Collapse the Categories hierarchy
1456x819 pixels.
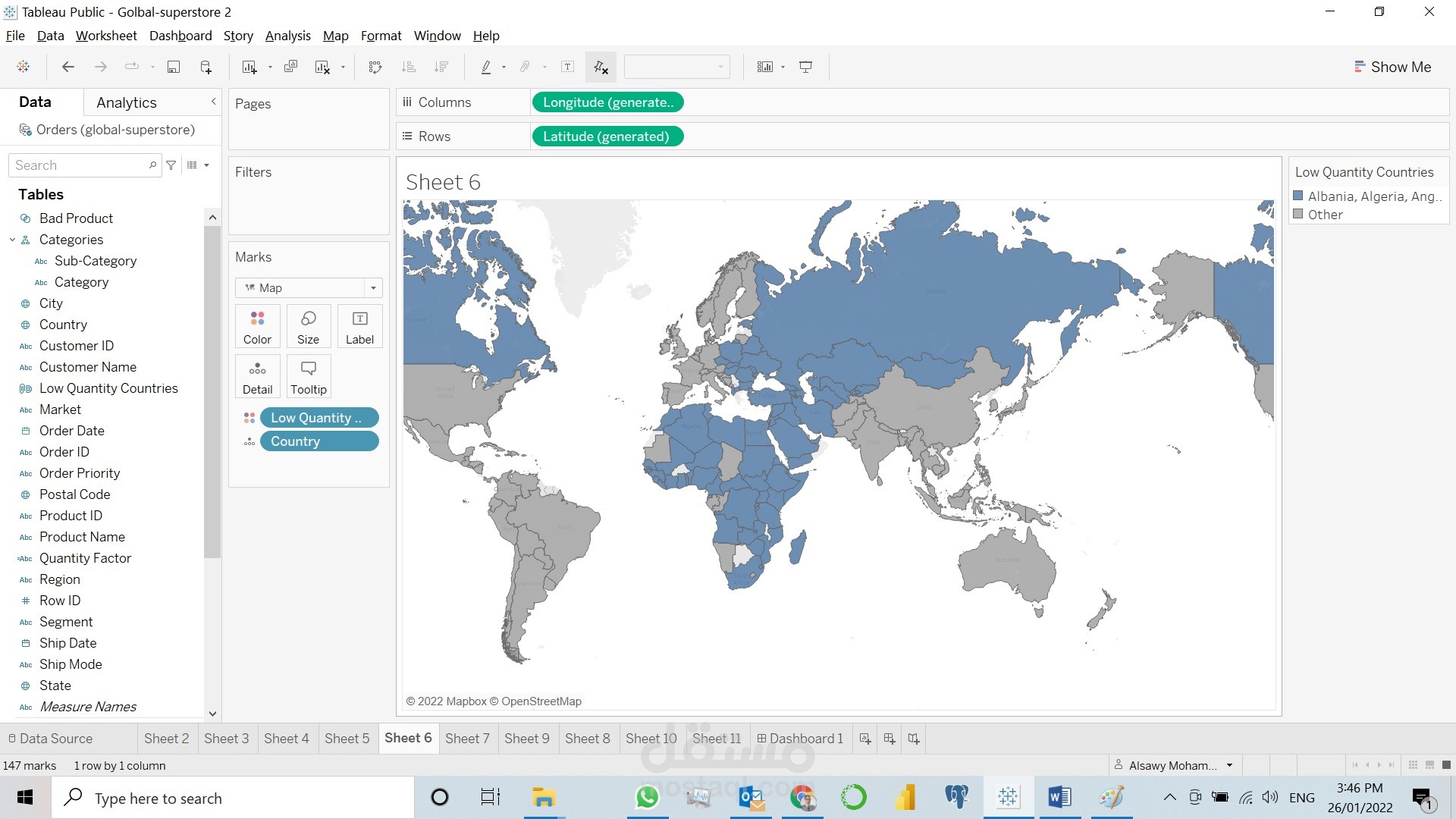point(12,240)
